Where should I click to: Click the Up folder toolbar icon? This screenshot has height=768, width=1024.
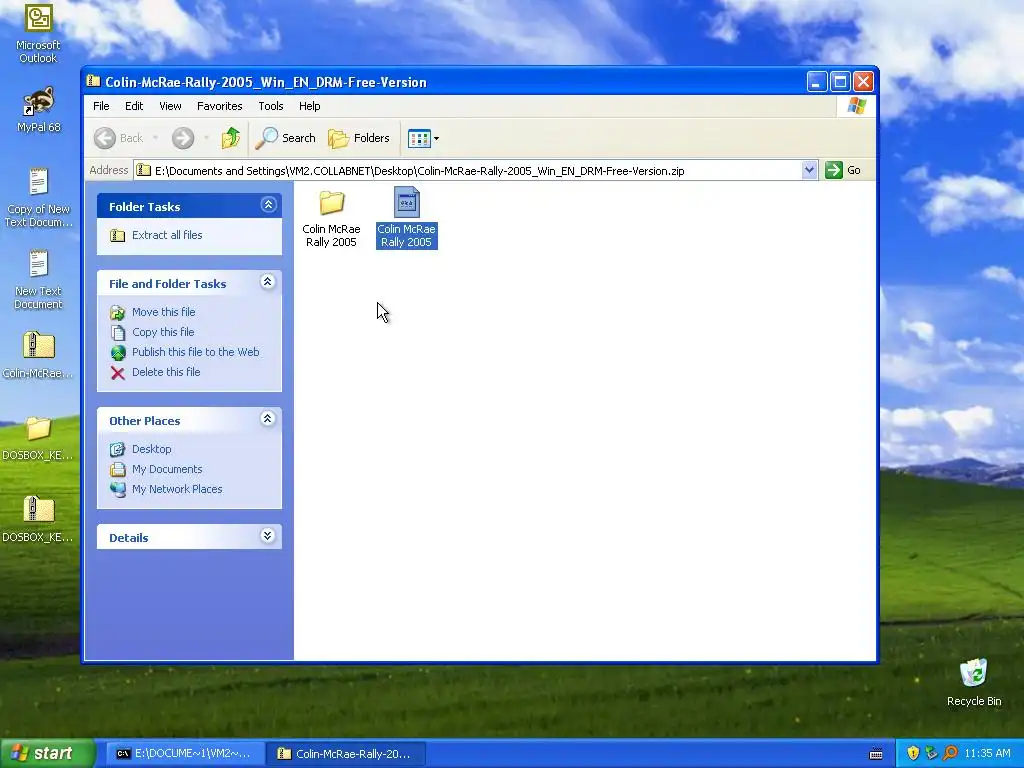pos(231,138)
